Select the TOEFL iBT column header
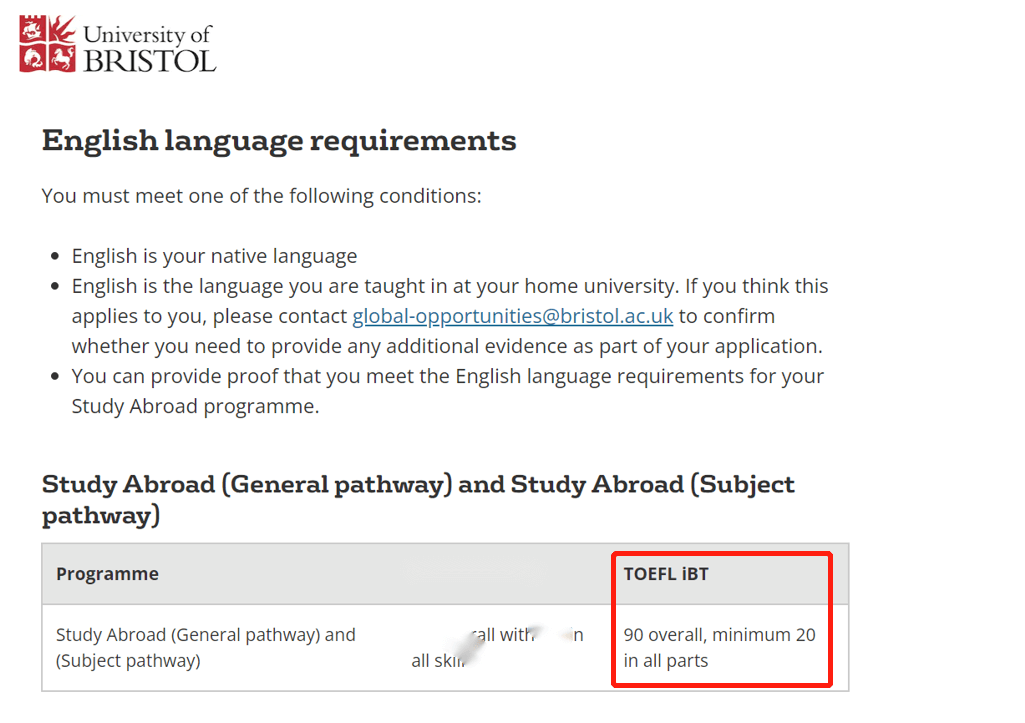 coord(666,574)
